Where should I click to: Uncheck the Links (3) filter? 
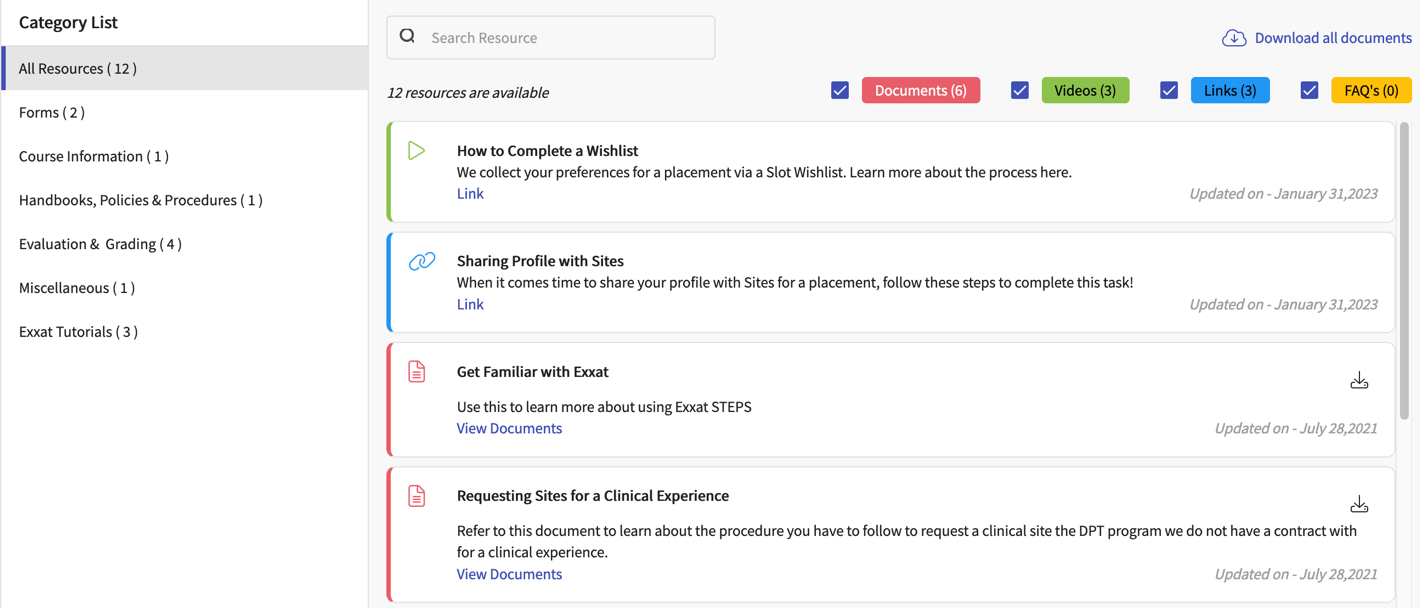(1168, 90)
